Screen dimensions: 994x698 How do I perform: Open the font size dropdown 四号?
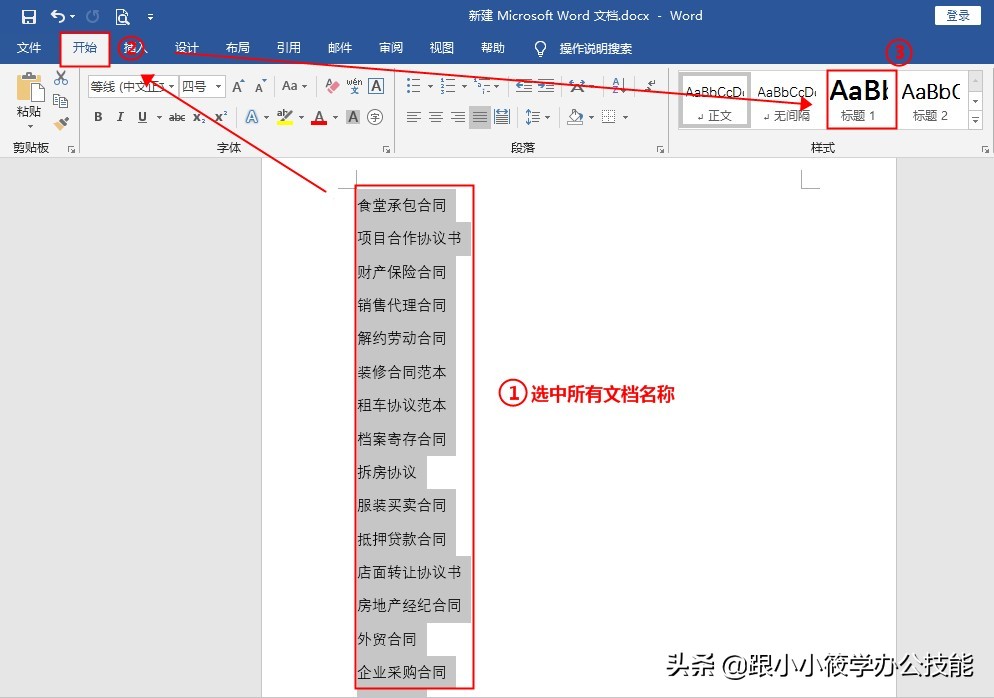click(218, 86)
